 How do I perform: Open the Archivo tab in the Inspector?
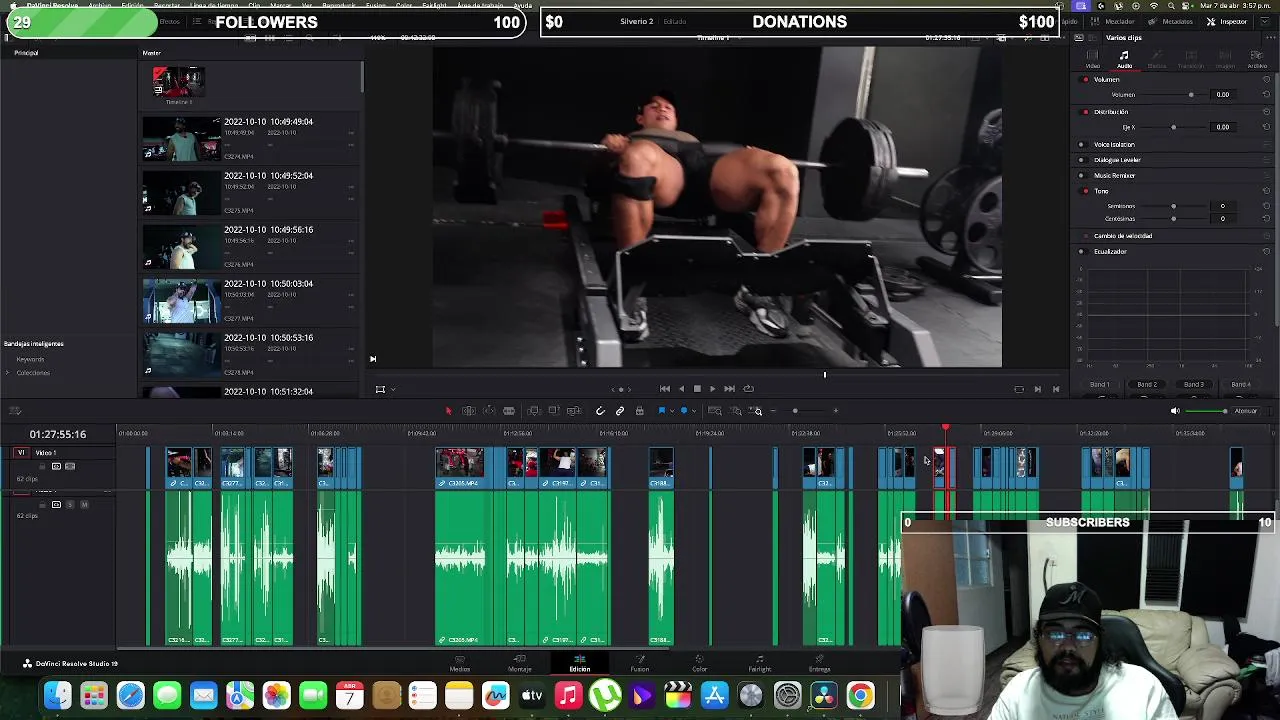pyautogui.click(x=1257, y=60)
